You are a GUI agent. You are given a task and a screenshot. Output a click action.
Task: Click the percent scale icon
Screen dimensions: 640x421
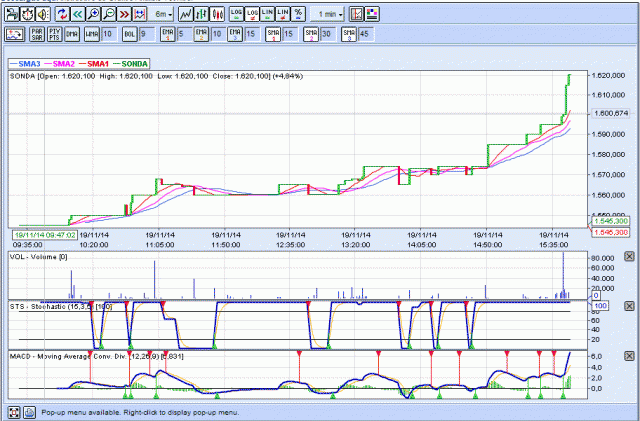(x=298, y=14)
